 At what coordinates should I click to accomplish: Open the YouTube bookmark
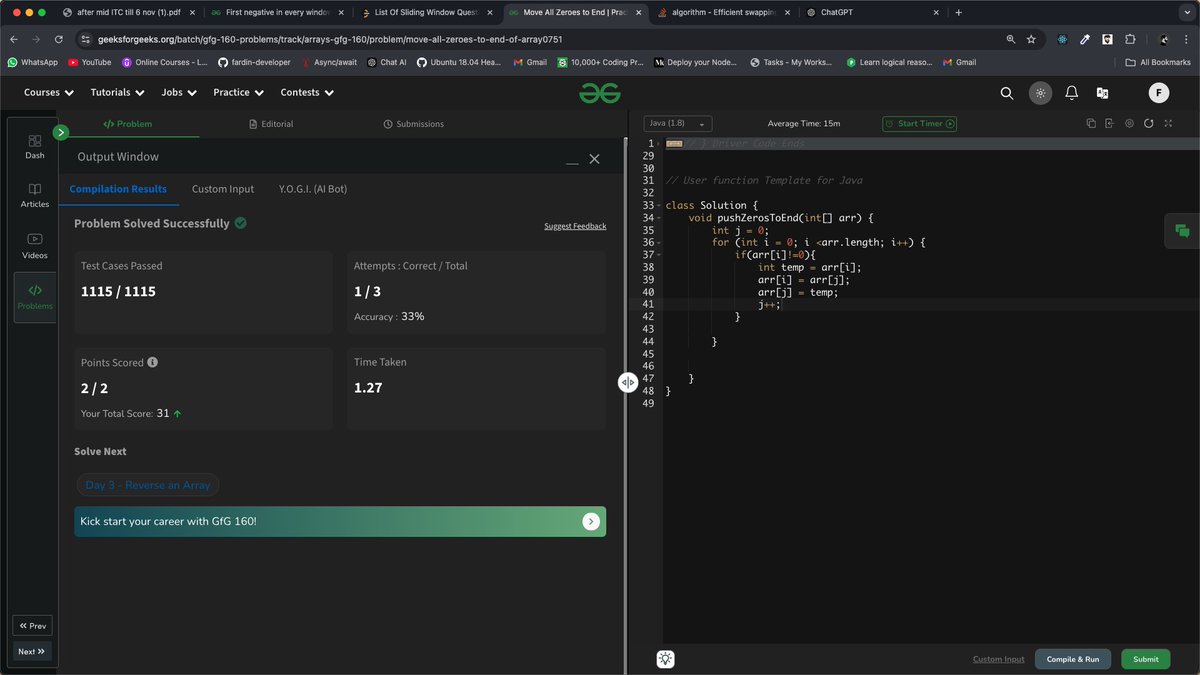point(90,62)
